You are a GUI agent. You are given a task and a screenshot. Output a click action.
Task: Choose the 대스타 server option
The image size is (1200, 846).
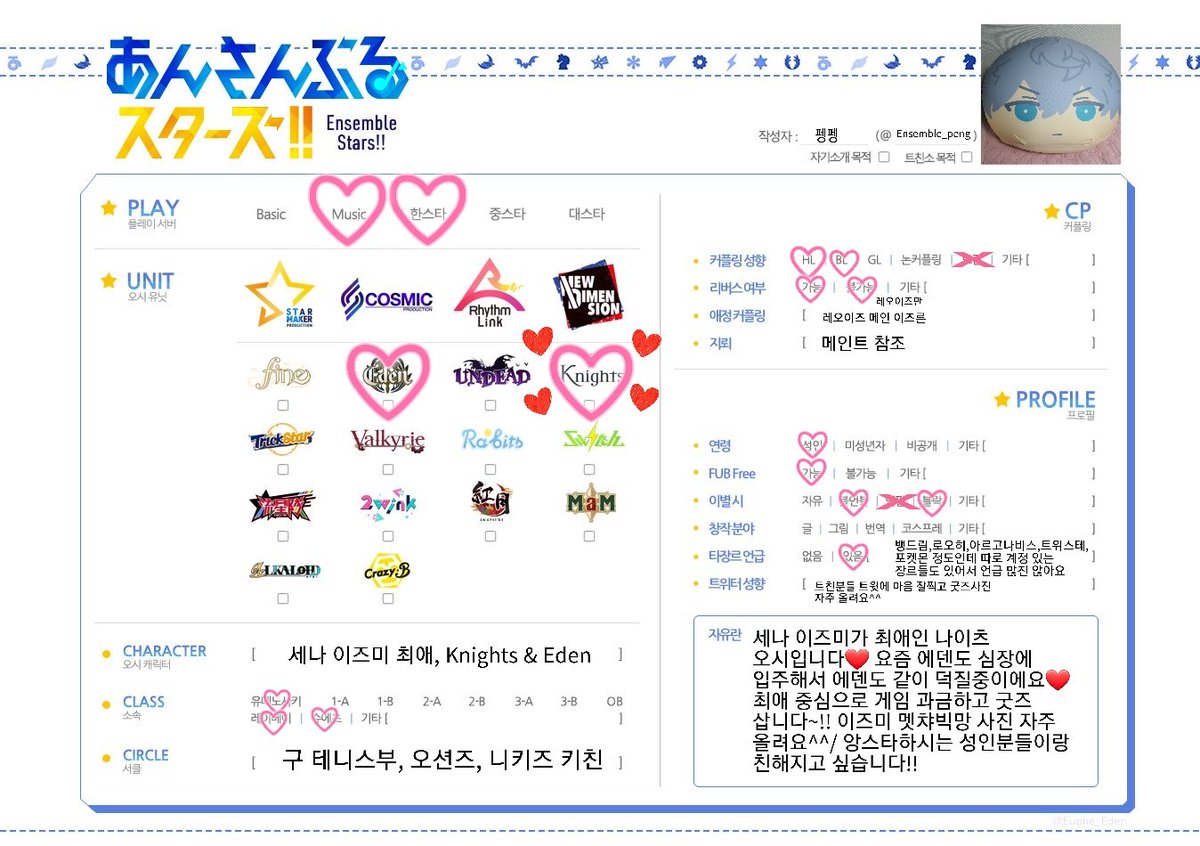pos(586,213)
